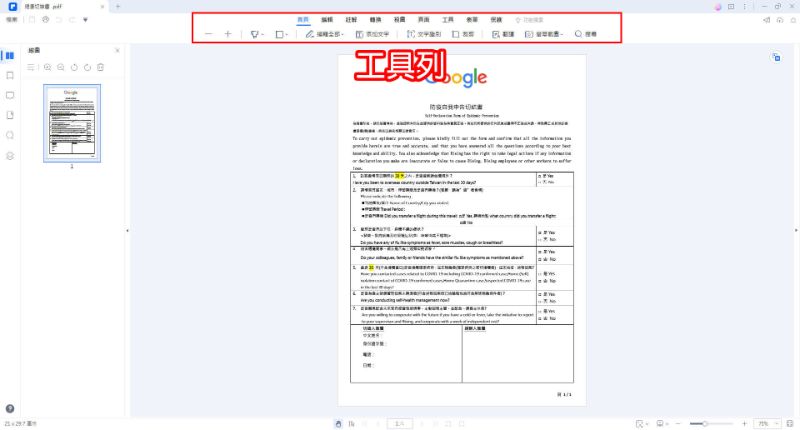The image size is (800, 430).
Task: Switch to the 頁面 (Page) tab
Action: point(423,19)
